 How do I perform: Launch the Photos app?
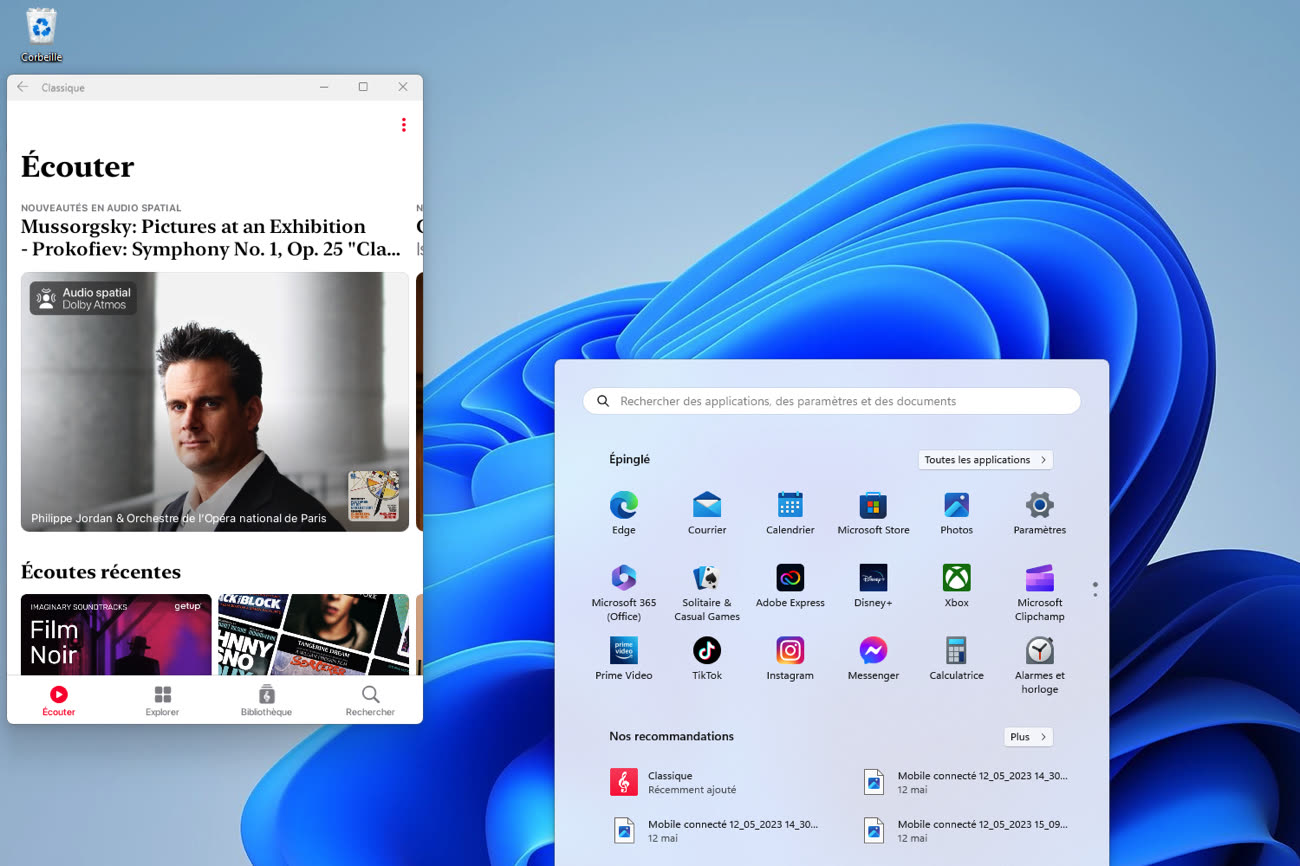click(x=956, y=513)
